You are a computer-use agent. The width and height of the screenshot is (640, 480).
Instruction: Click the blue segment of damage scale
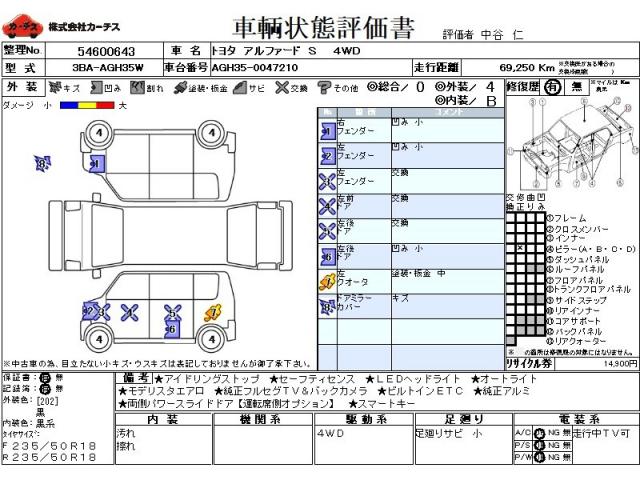[69, 105]
